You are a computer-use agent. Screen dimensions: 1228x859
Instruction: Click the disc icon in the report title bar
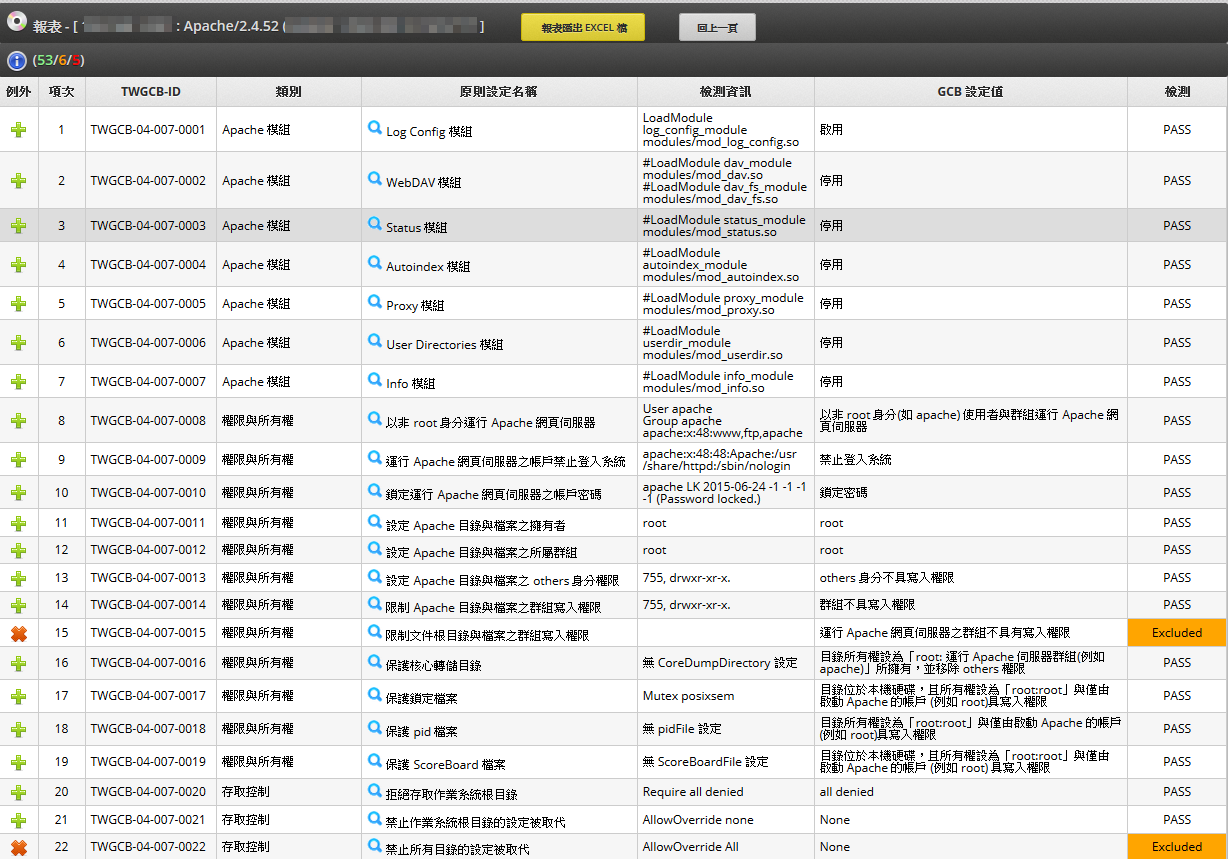click(x=16, y=23)
